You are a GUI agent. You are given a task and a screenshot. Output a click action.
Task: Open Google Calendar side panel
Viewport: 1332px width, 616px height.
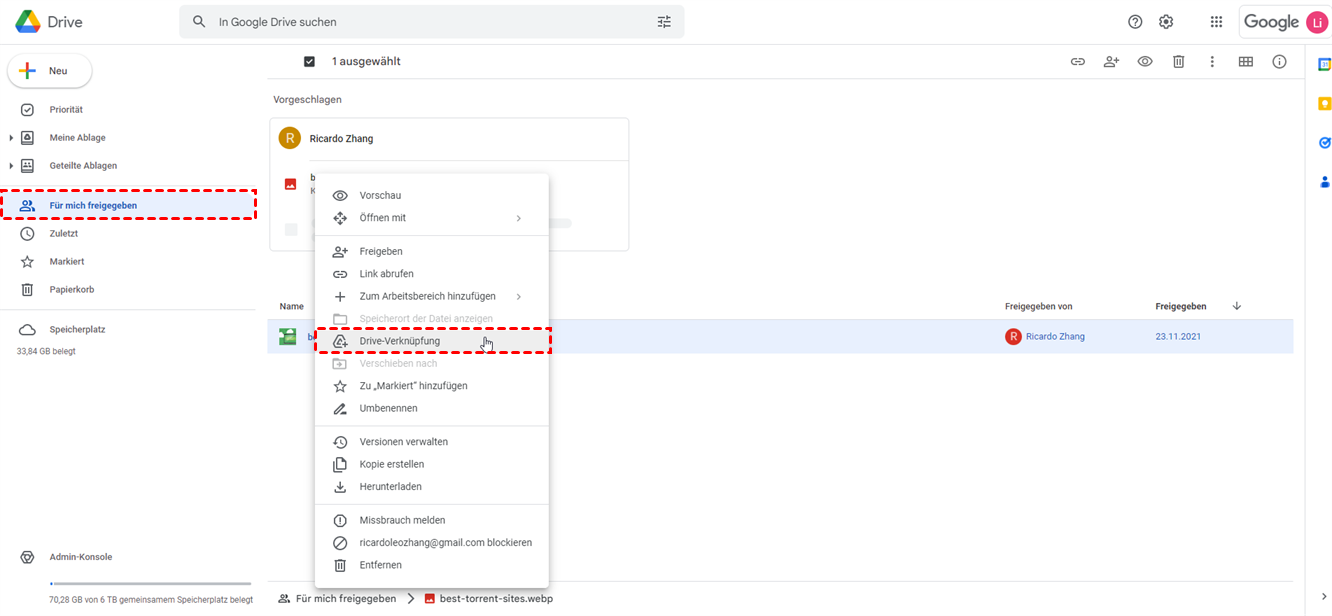(1324, 65)
